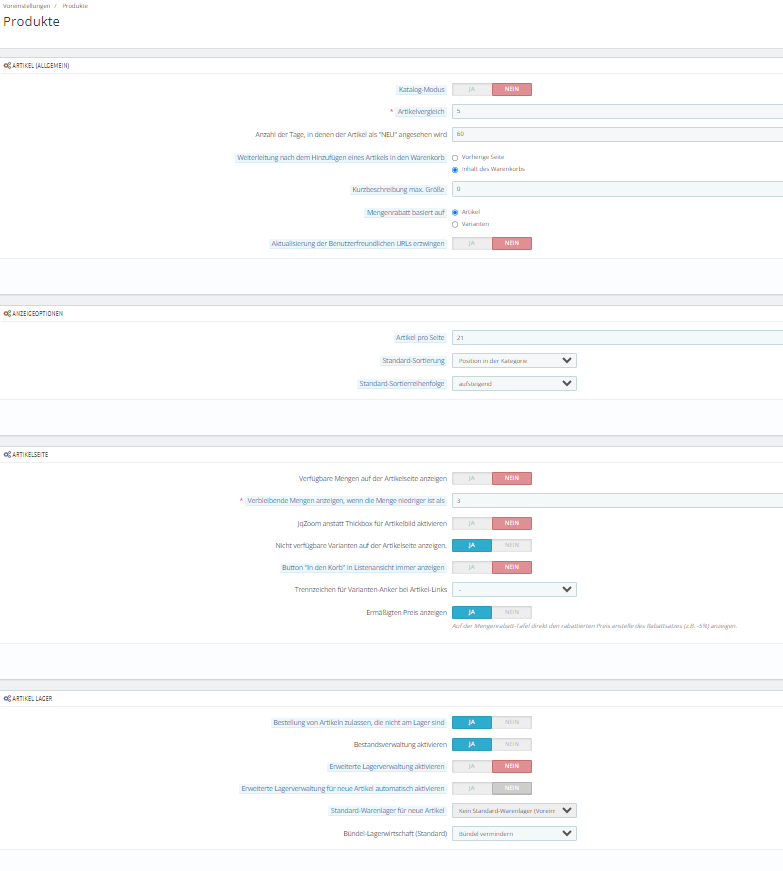Choose Varianten for Mengenrabatt basis
Viewport: 783px width, 871px height.
455,224
